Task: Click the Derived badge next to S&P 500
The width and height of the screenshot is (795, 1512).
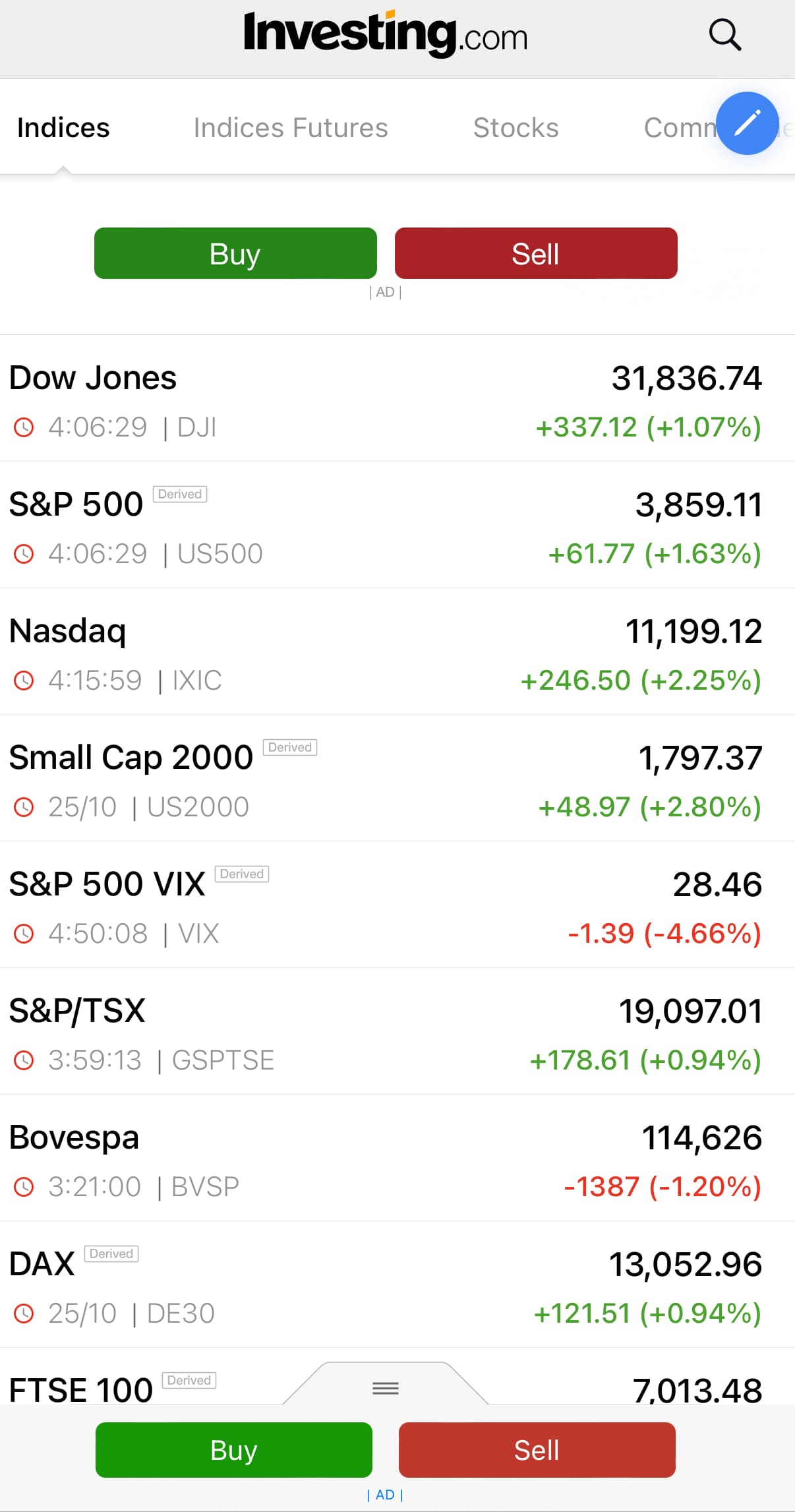Action: tap(180, 494)
